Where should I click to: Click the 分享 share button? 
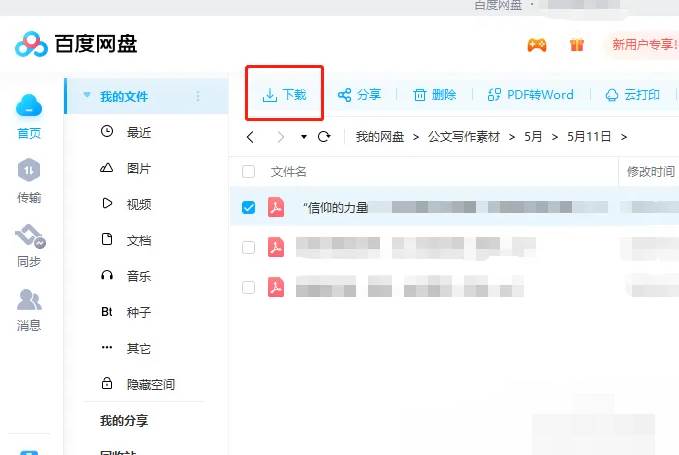point(359,95)
